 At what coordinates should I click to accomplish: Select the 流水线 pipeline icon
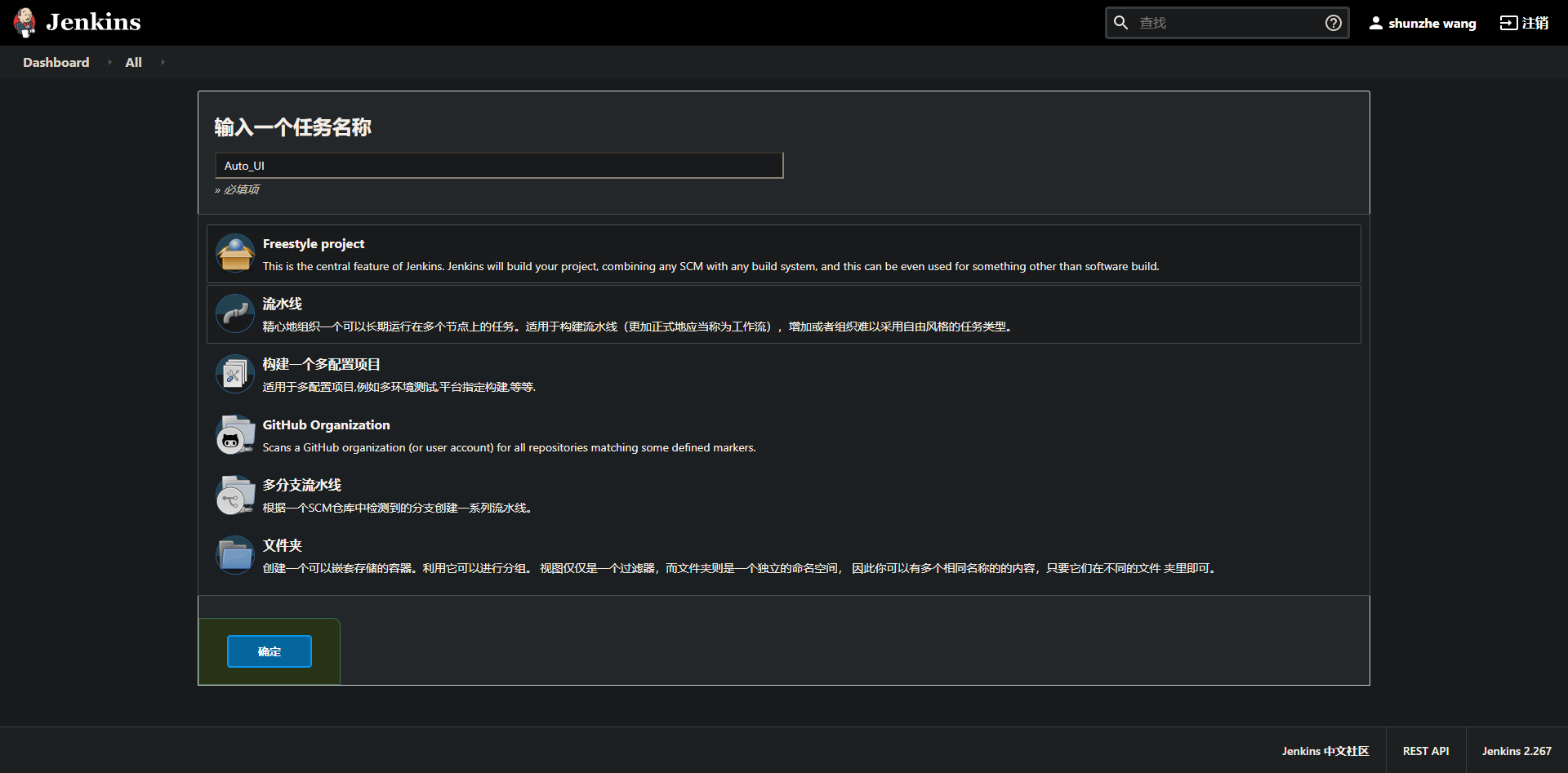[x=235, y=314]
